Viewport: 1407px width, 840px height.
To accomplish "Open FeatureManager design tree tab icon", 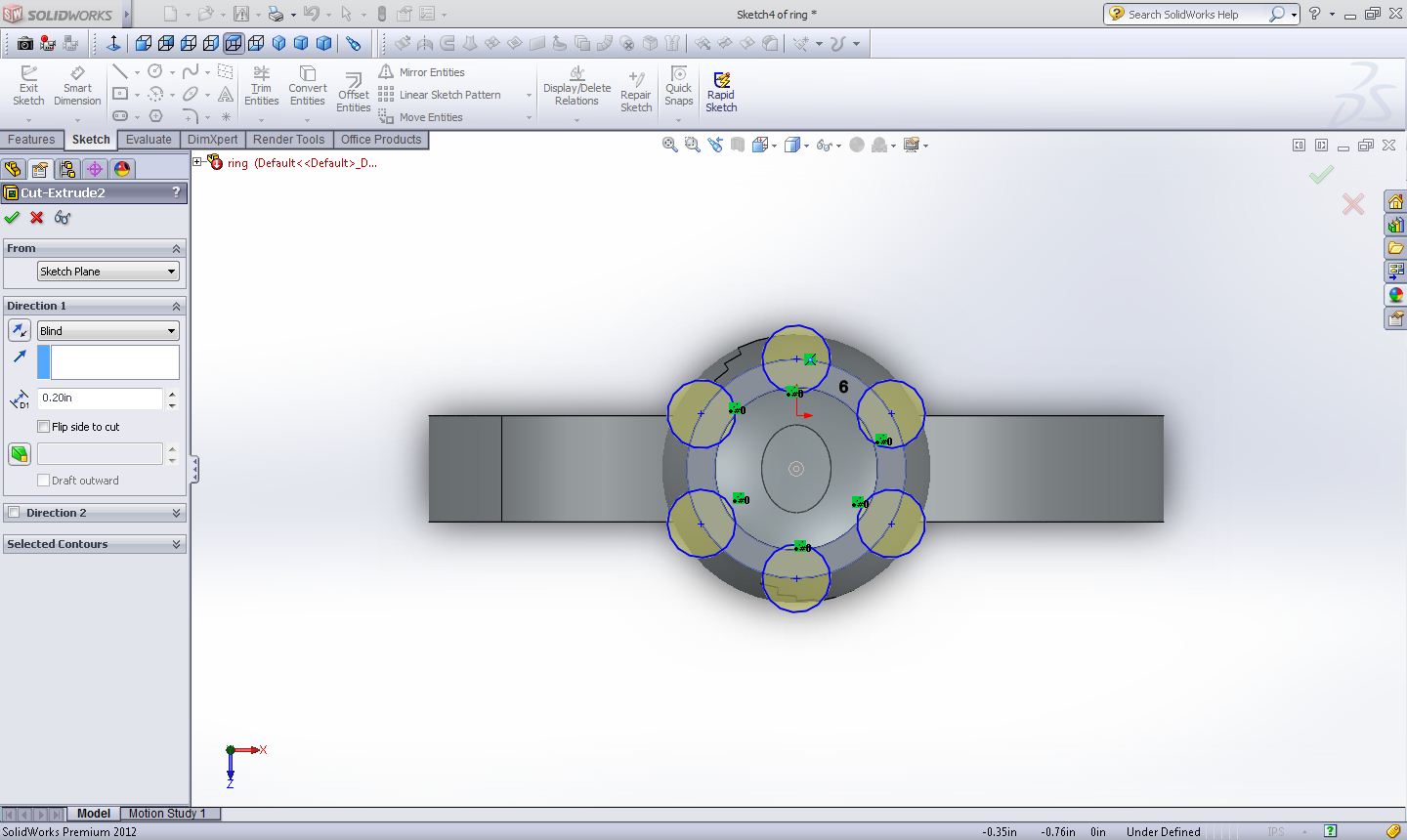I will [13, 169].
